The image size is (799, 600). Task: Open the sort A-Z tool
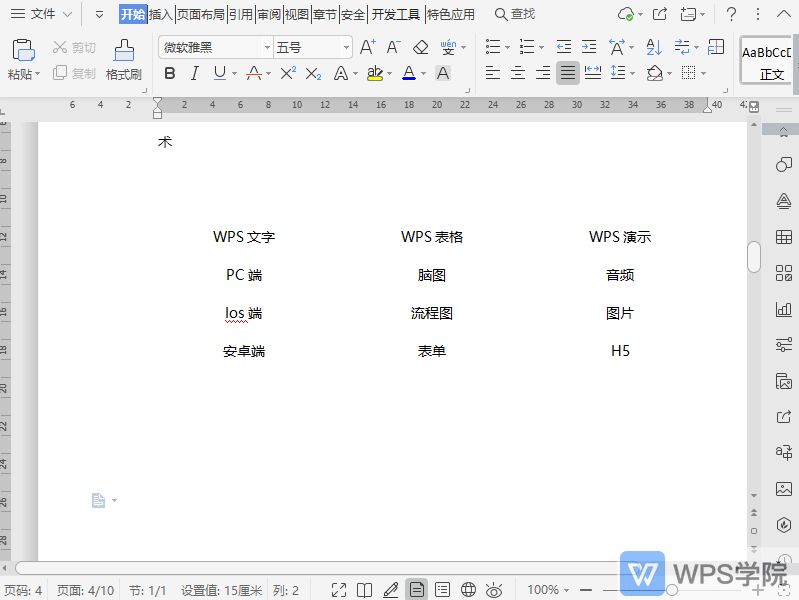[654, 47]
